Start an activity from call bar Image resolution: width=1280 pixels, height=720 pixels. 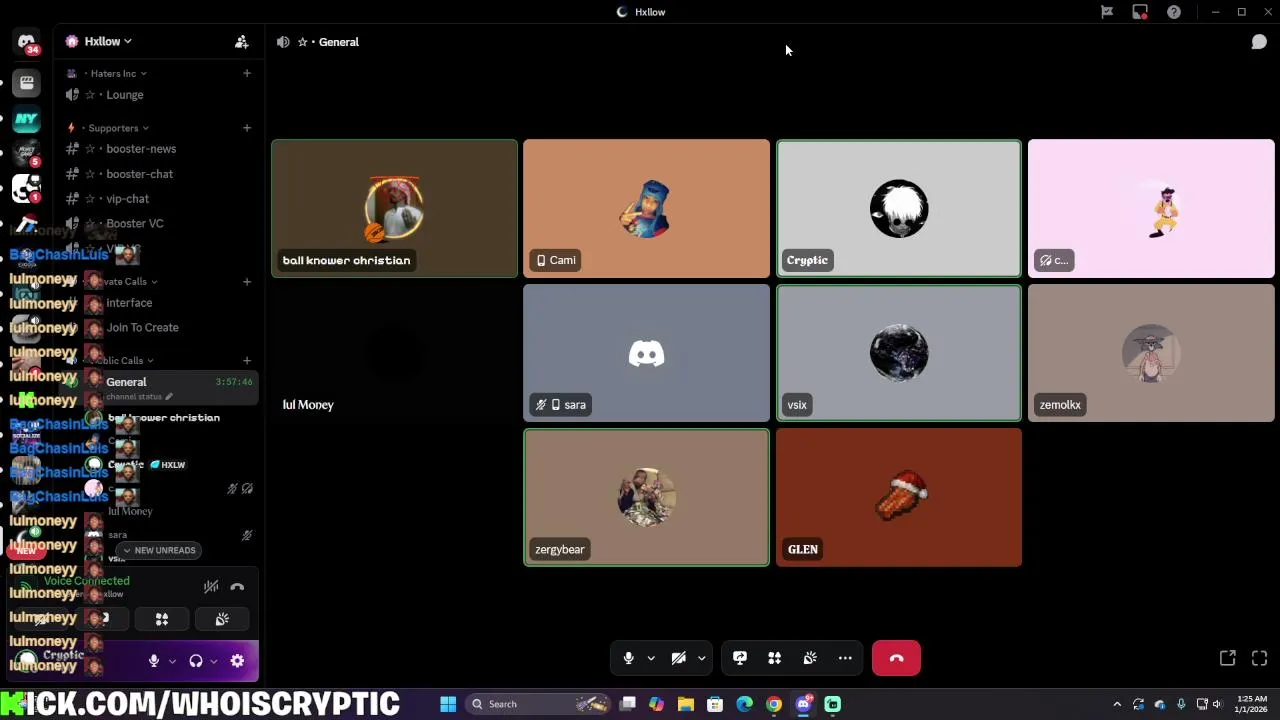[774, 658]
